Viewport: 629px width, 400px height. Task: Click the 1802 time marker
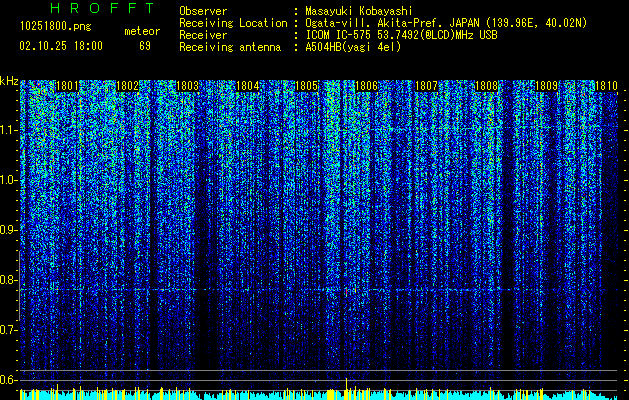pos(127,86)
